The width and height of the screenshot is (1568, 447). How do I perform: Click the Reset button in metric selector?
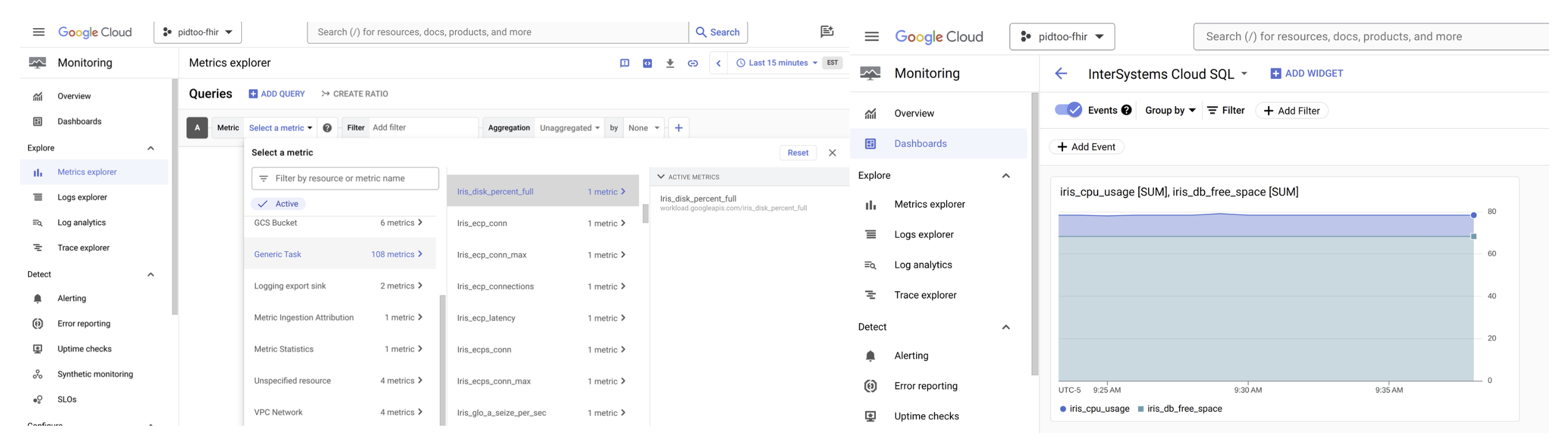(797, 153)
